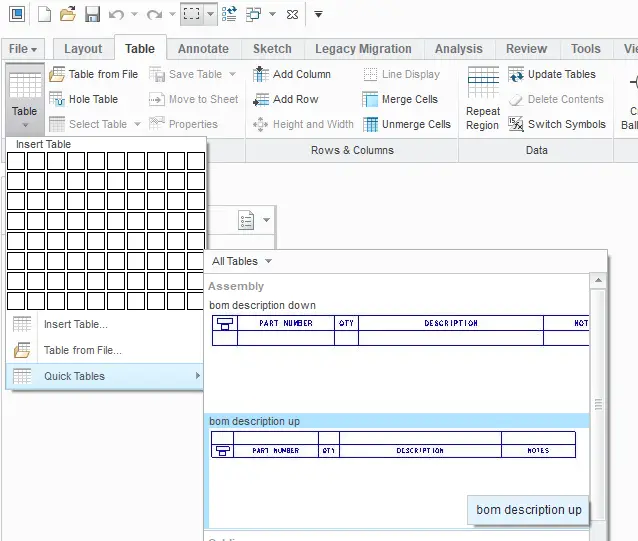Click the Redo arrow icon
The image size is (638, 541).
coord(155,15)
